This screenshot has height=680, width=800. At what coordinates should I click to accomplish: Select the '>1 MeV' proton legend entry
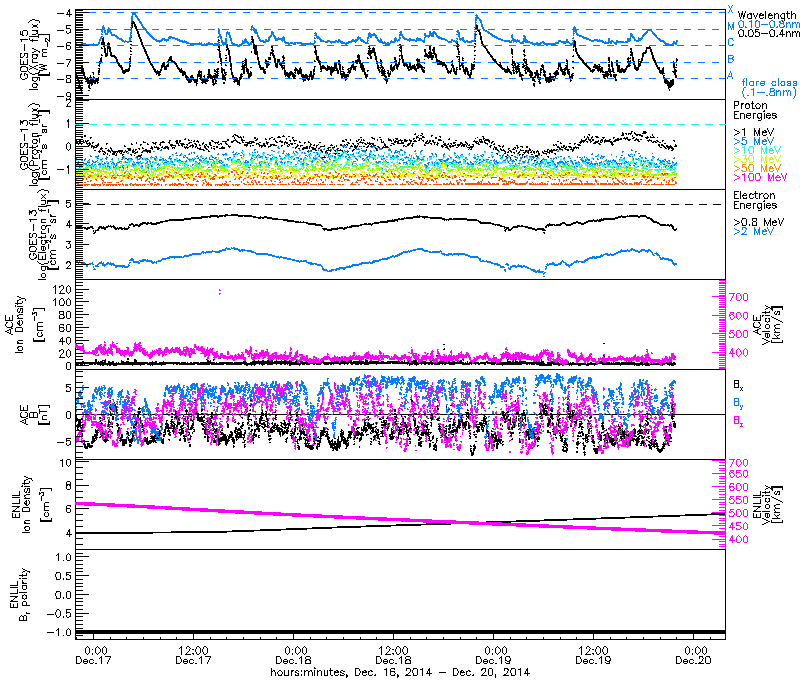point(754,132)
